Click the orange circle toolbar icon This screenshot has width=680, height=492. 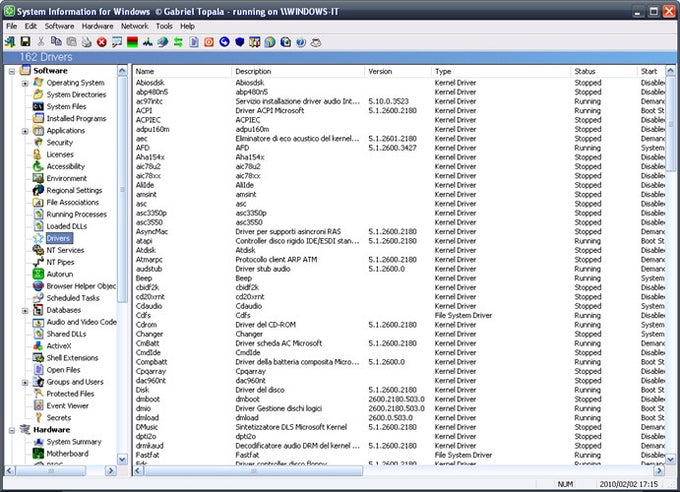[x=209, y=42]
